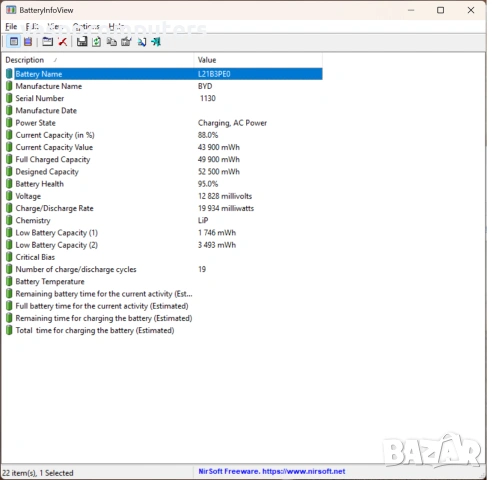Open the Help menu
Image resolution: width=493 pixels, height=480 pixels.
pos(117,27)
